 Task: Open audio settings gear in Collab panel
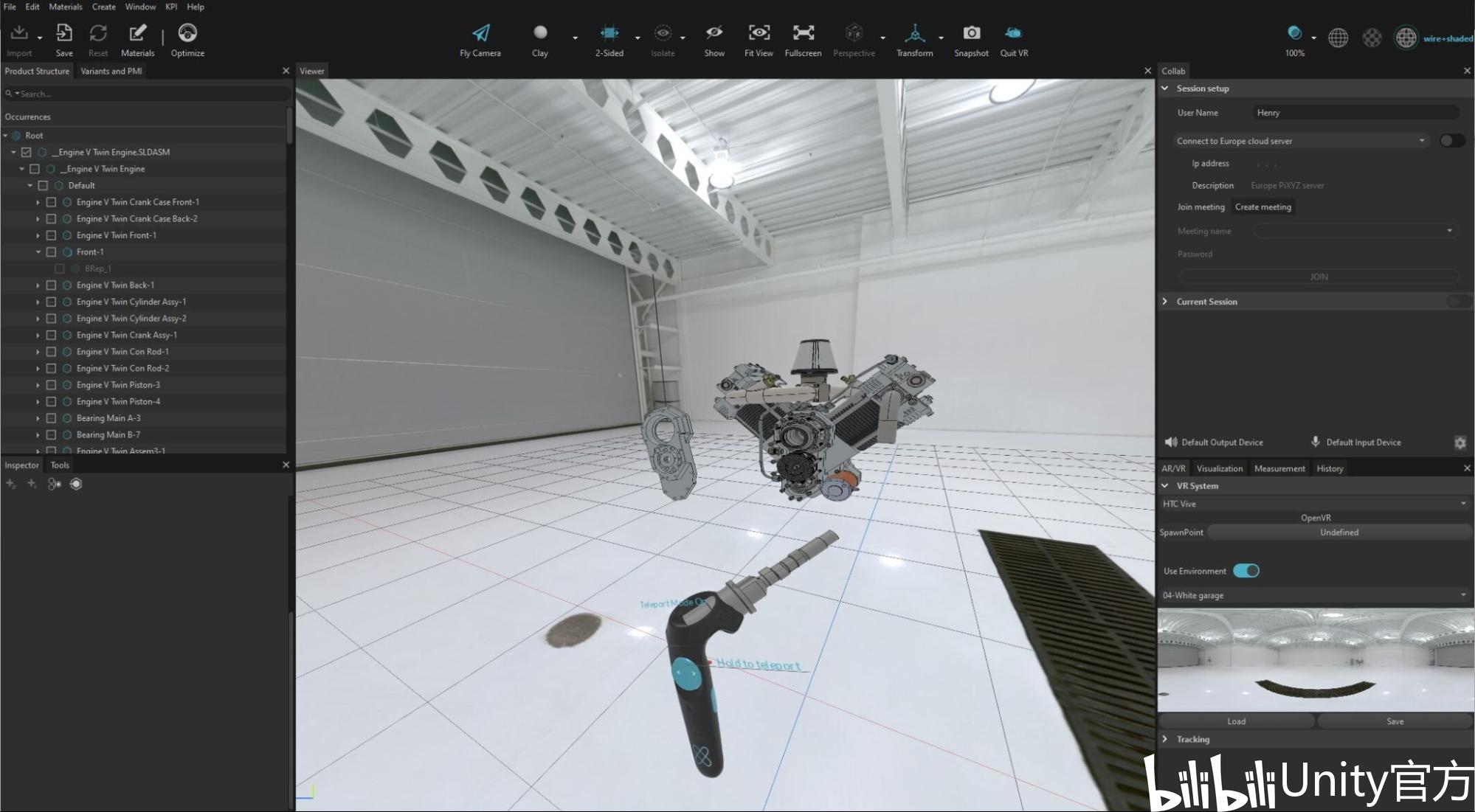pyautogui.click(x=1460, y=443)
